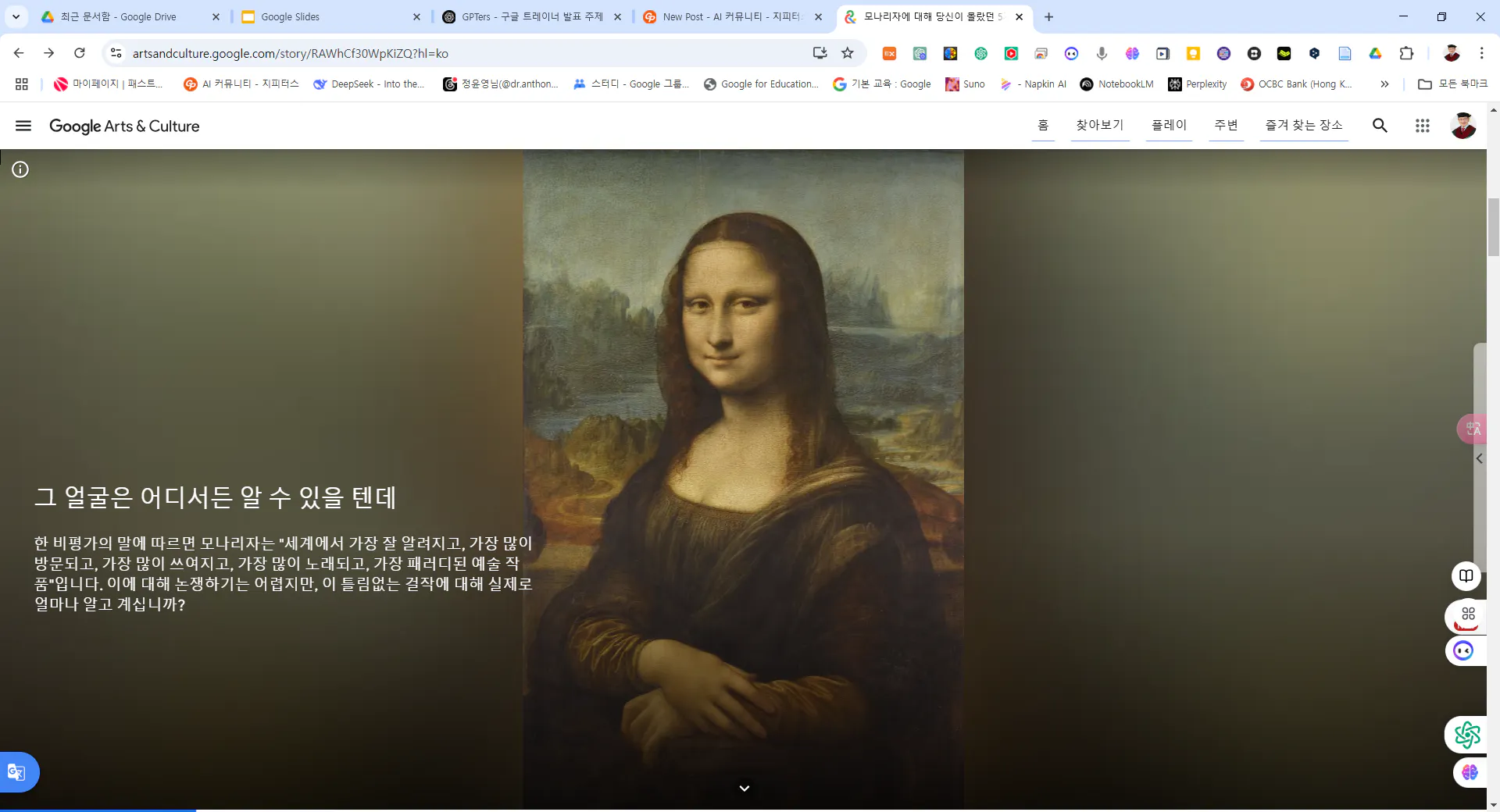Open the 홈 navigation tab
This screenshot has width=1500, height=812.
pos(1043,125)
